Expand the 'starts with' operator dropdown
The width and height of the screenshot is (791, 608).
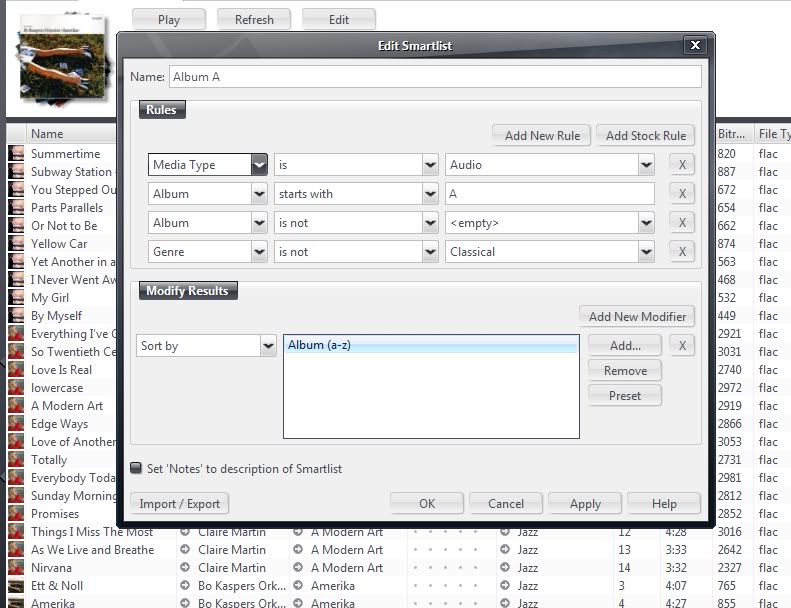click(x=430, y=194)
